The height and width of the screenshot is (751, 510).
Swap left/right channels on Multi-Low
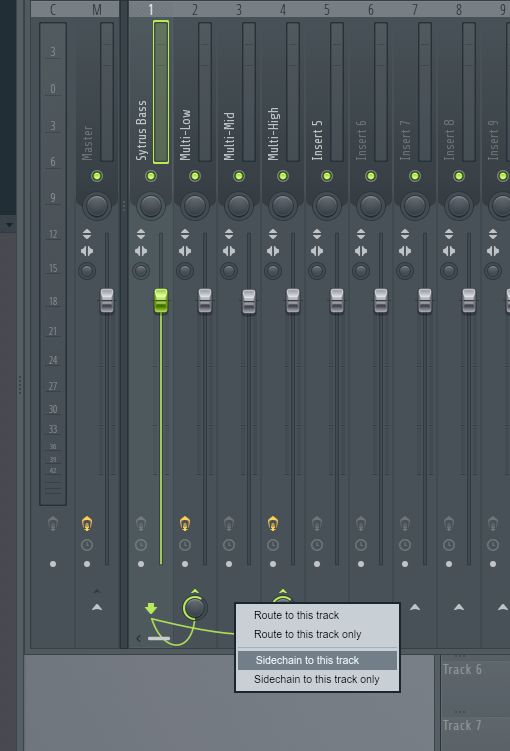pos(185,251)
